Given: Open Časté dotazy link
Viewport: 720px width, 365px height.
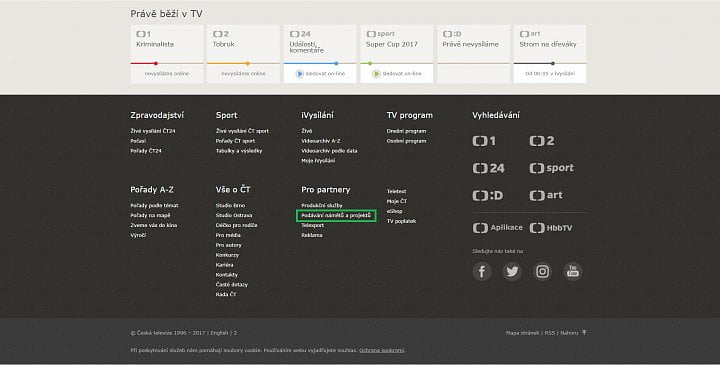Looking at the screenshot, I should click(232, 285).
